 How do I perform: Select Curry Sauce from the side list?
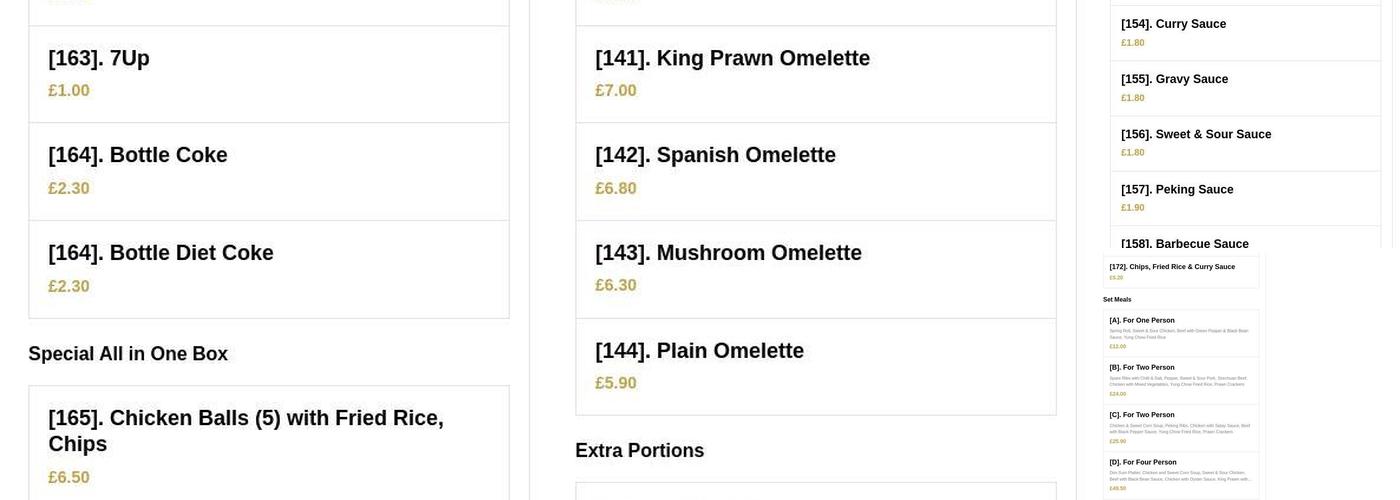[1173, 24]
